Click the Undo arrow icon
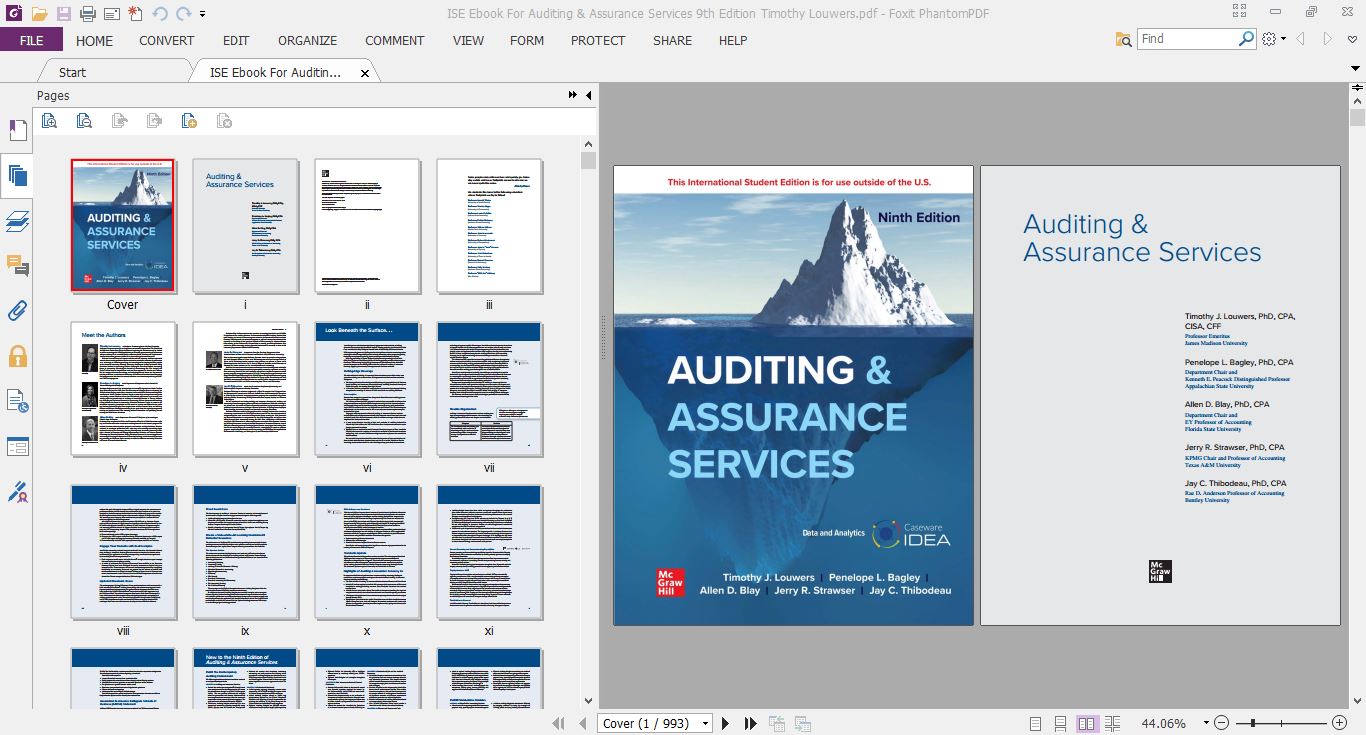Viewport: 1366px width, 735px height. tap(160, 14)
